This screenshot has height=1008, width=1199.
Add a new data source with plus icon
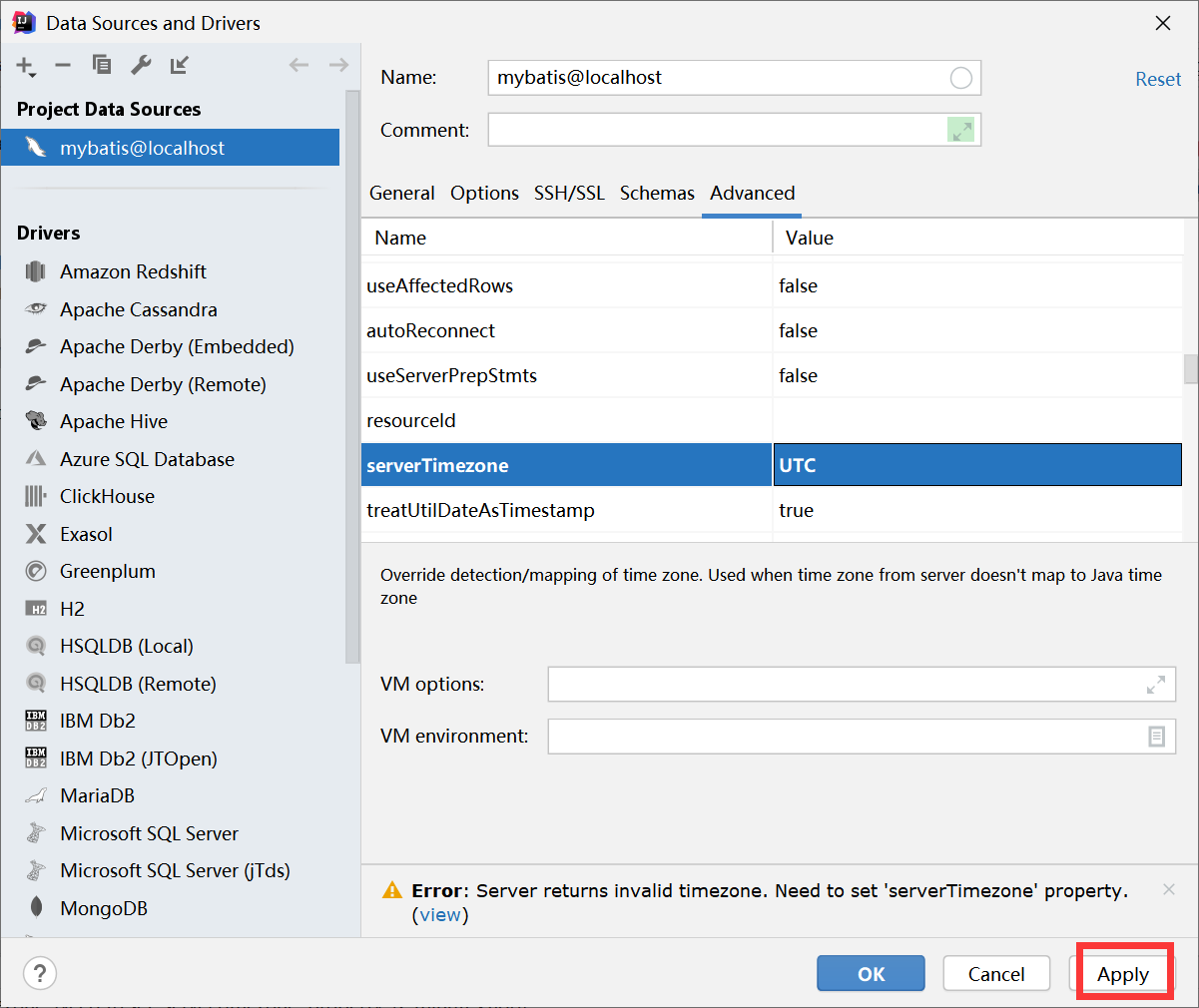25,66
